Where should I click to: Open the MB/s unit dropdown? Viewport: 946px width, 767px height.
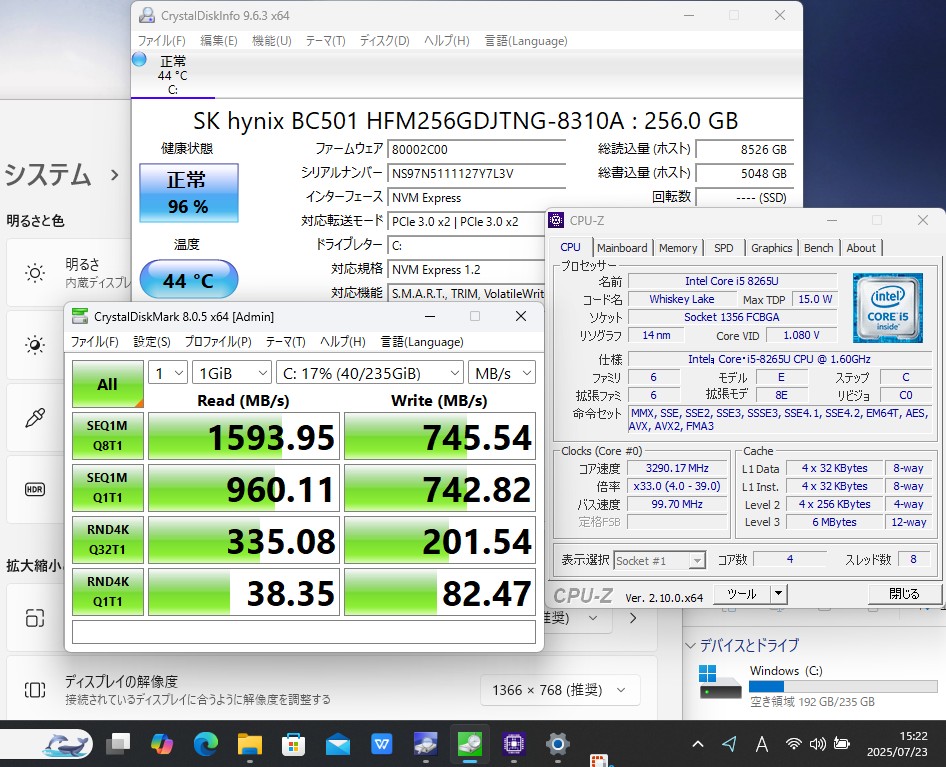pos(502,374)
